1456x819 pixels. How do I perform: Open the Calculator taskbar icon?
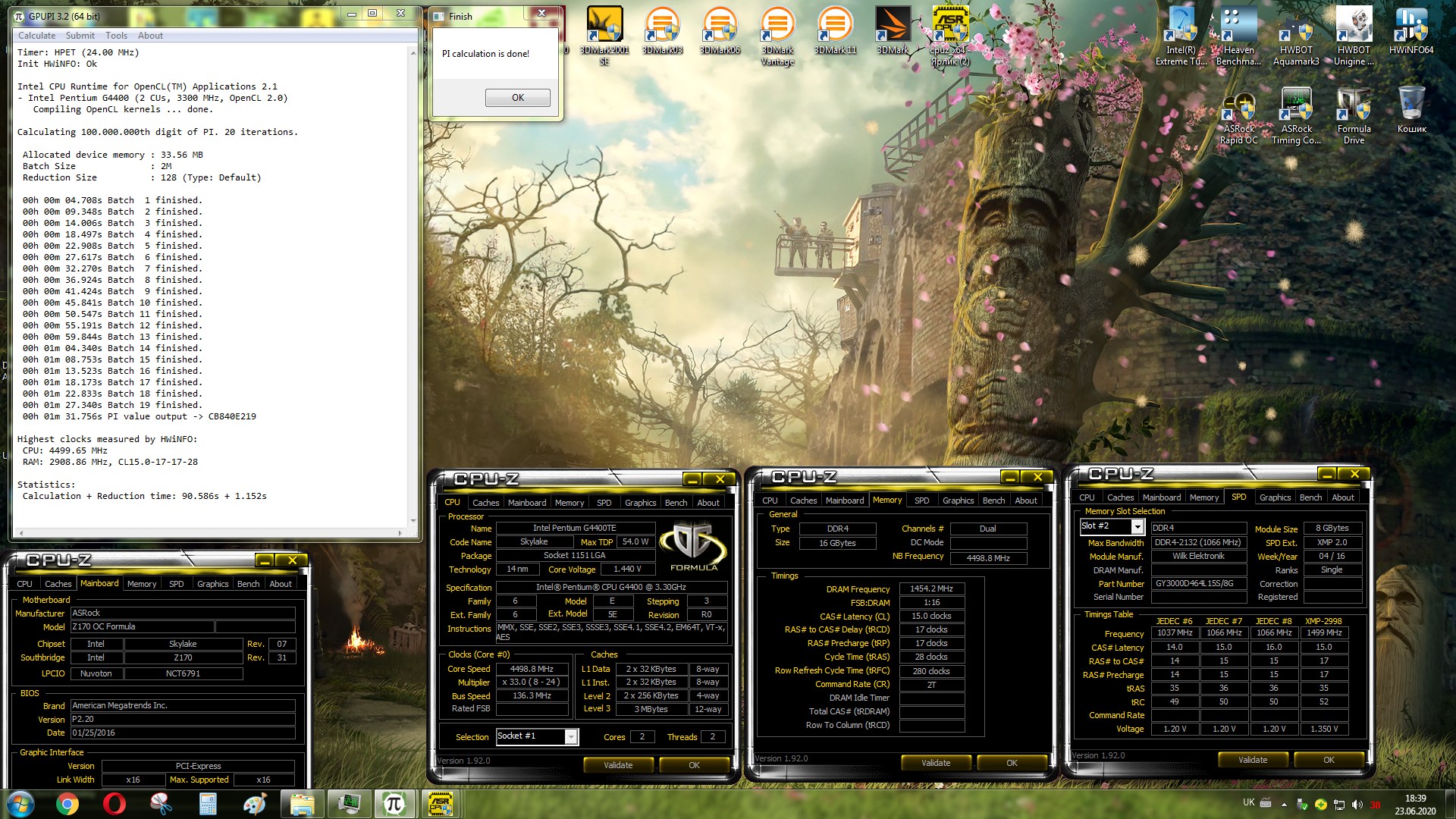click(x=208, y=804)
